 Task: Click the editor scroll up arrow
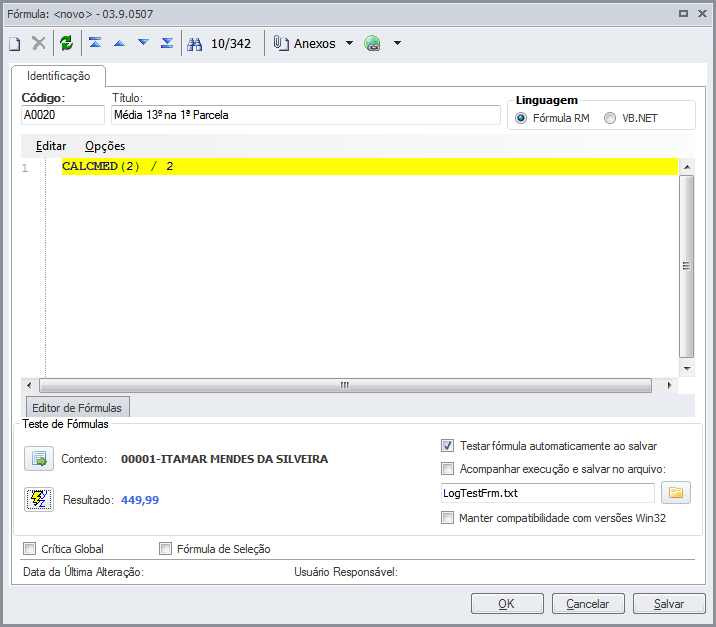[687, 167]
